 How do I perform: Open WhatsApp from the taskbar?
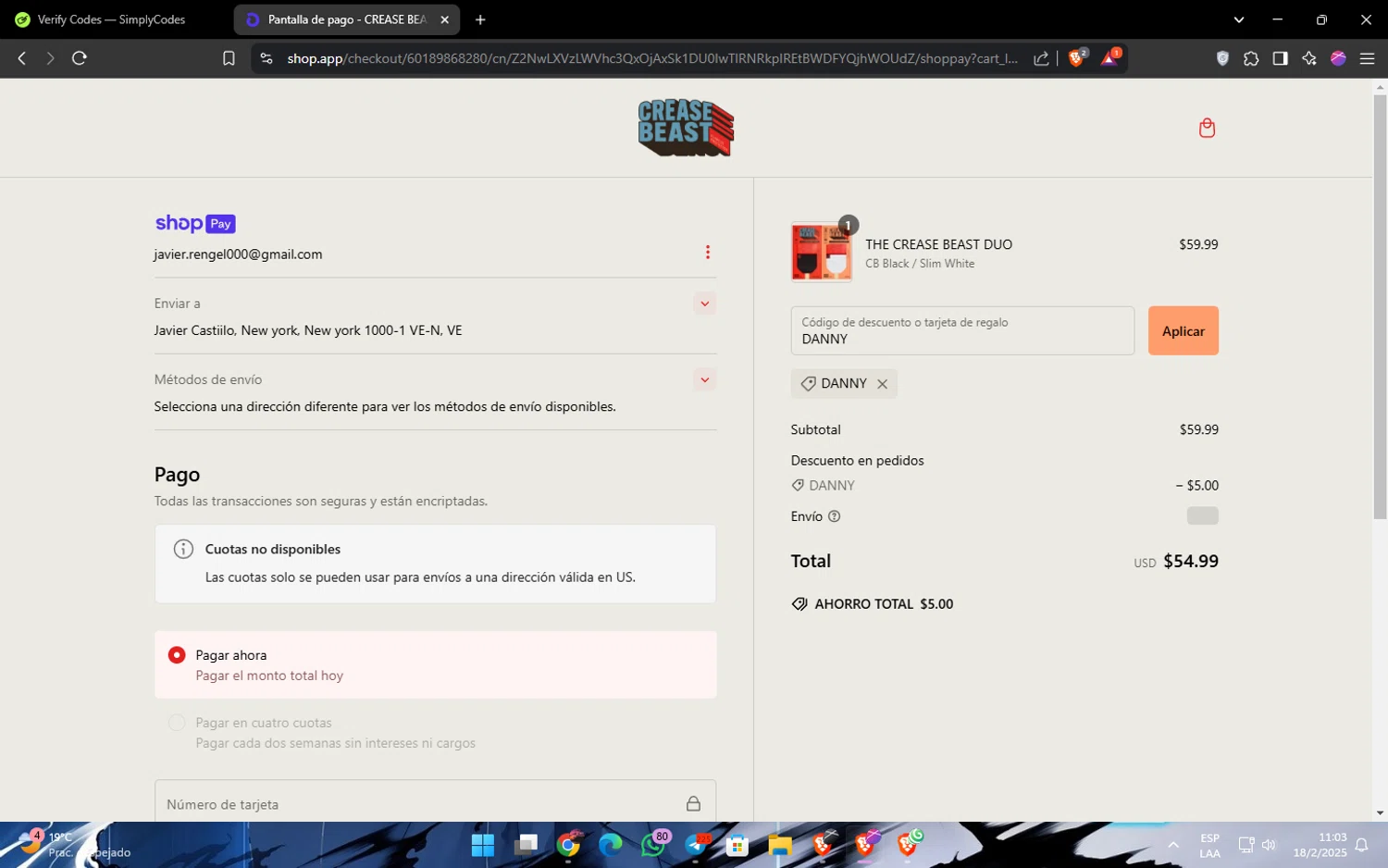(654, 845)
